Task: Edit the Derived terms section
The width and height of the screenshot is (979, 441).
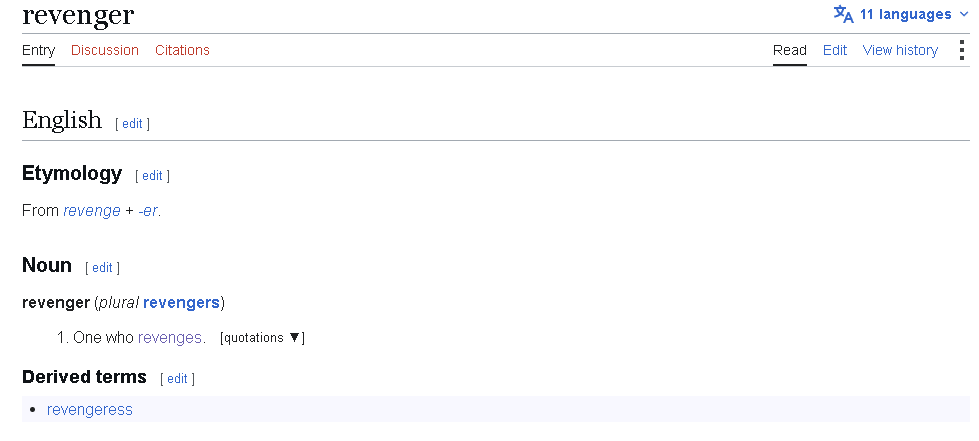Action: [x=177, y=379]
